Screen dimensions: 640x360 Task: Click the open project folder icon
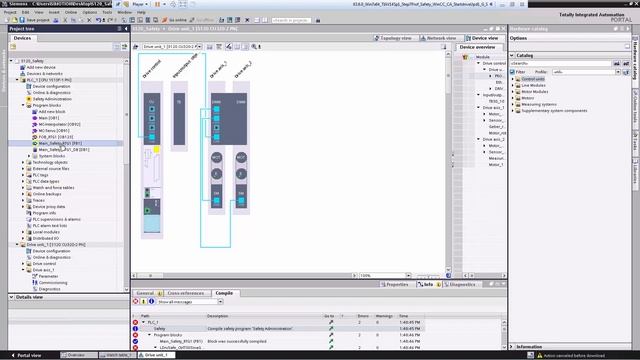click(15, 20)
